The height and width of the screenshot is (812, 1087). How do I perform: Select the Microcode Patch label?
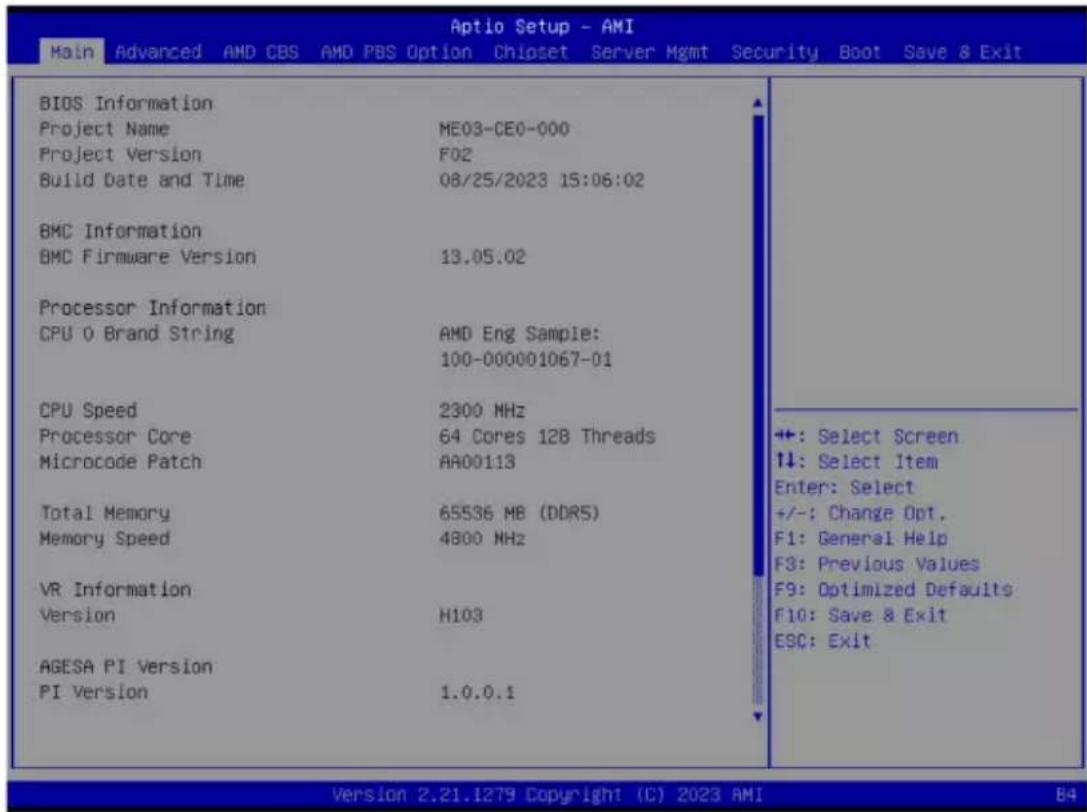coord(120,462)
